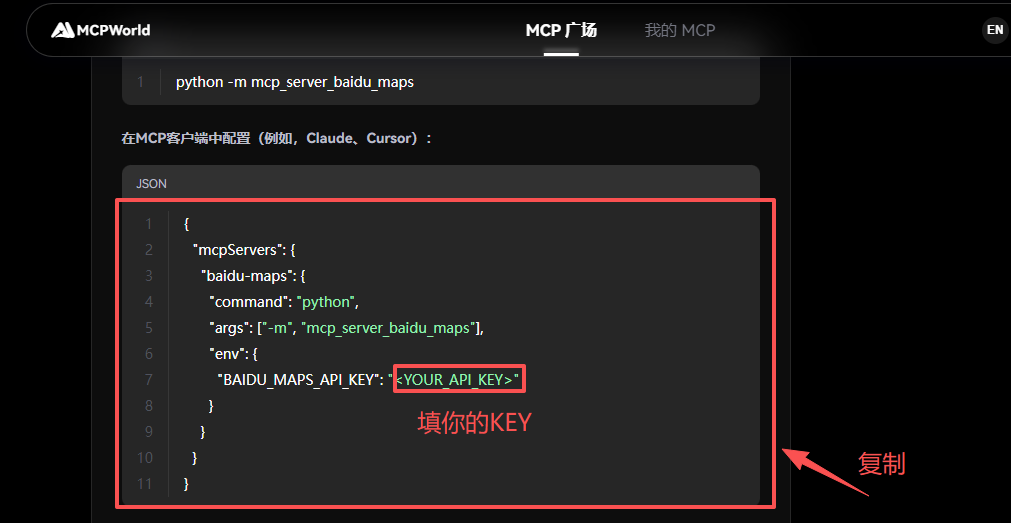The width and height of the screenshot is (1011, 523).
Task: Open the 我的 MCP tab
Action: pyautogui.click(x=680, y=30)
